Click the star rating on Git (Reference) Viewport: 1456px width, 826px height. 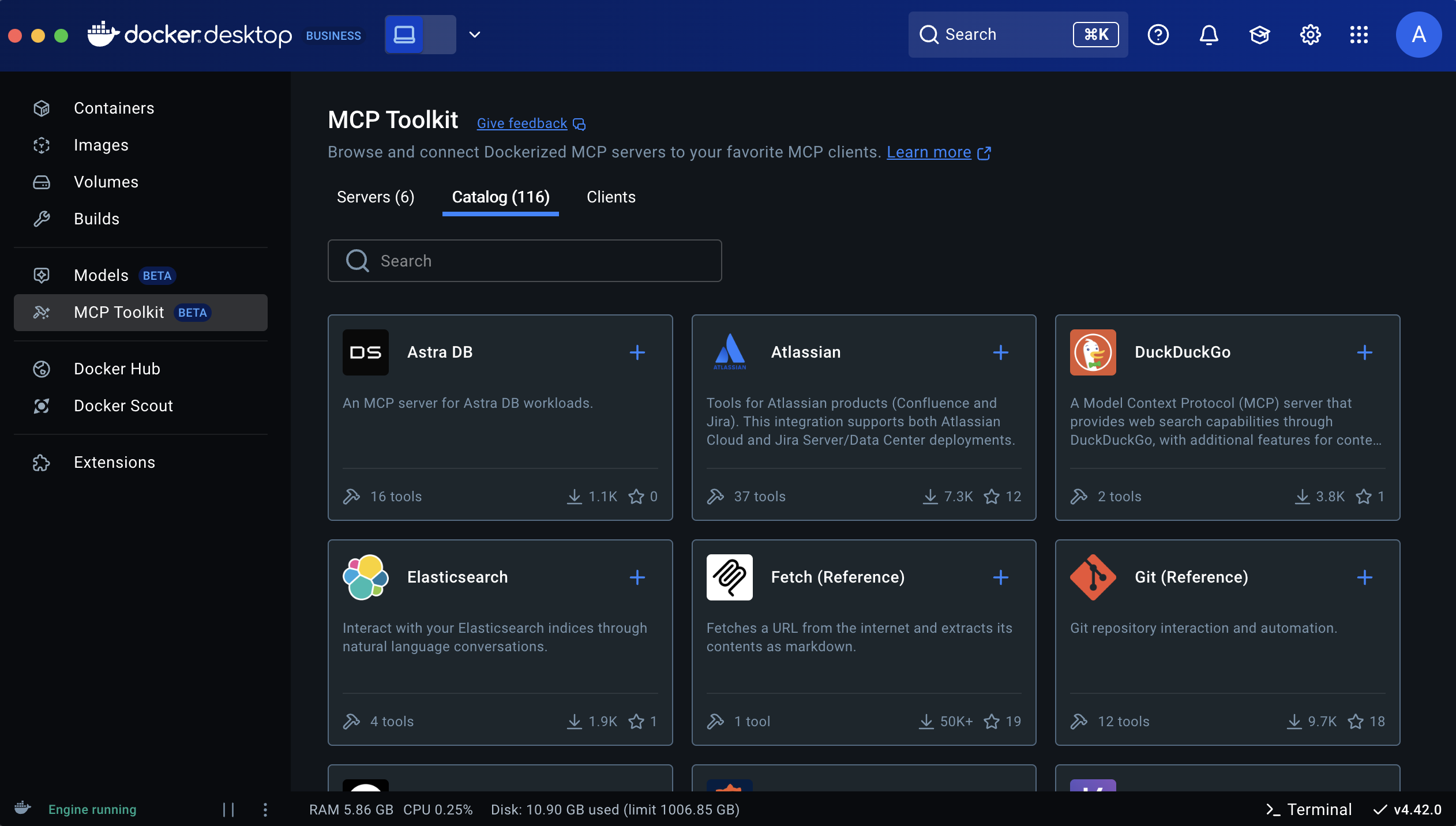[x=1356, y=722]
